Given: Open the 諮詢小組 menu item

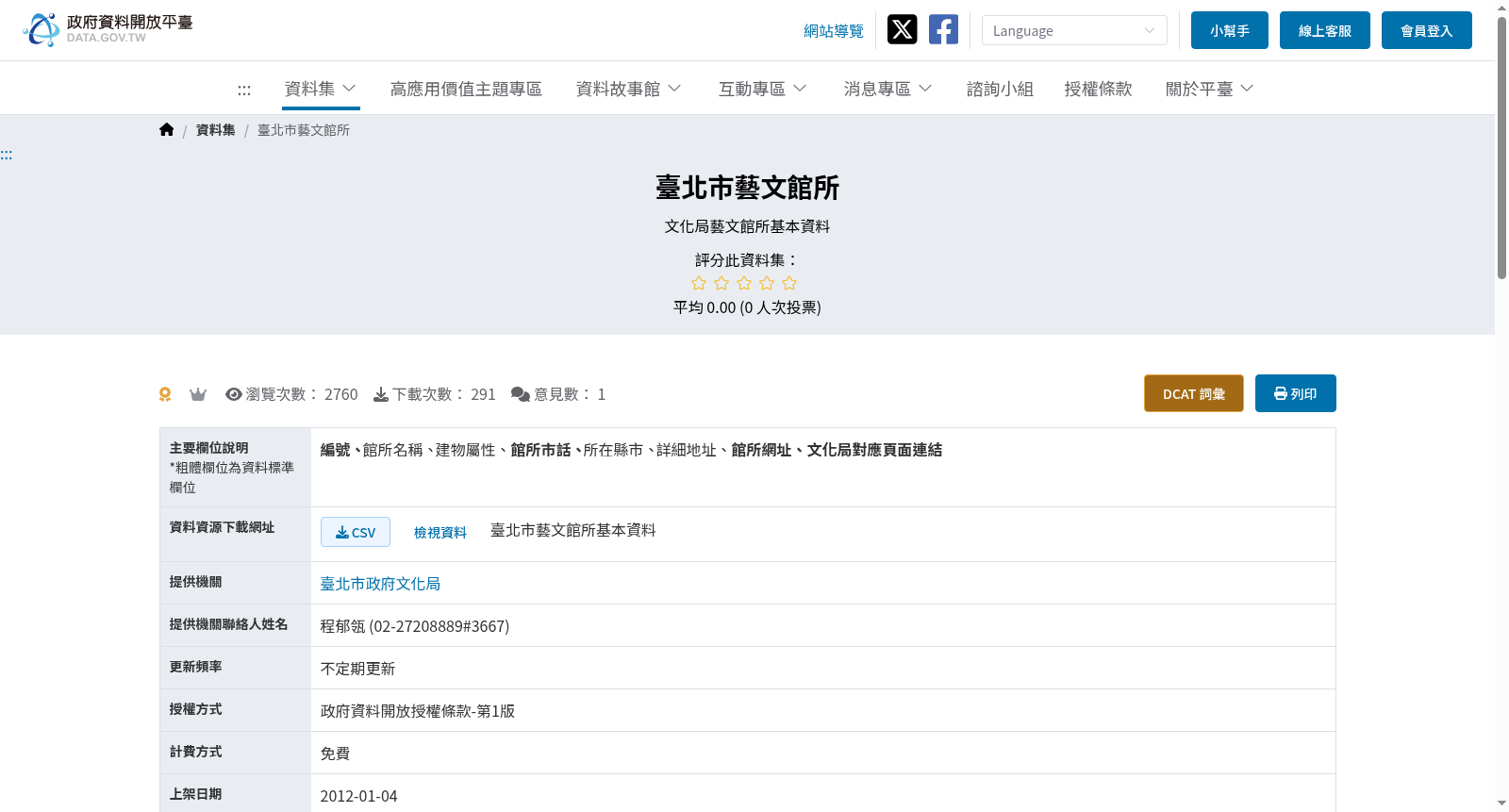Looking at the screenshot, I should coord(1000,89).
